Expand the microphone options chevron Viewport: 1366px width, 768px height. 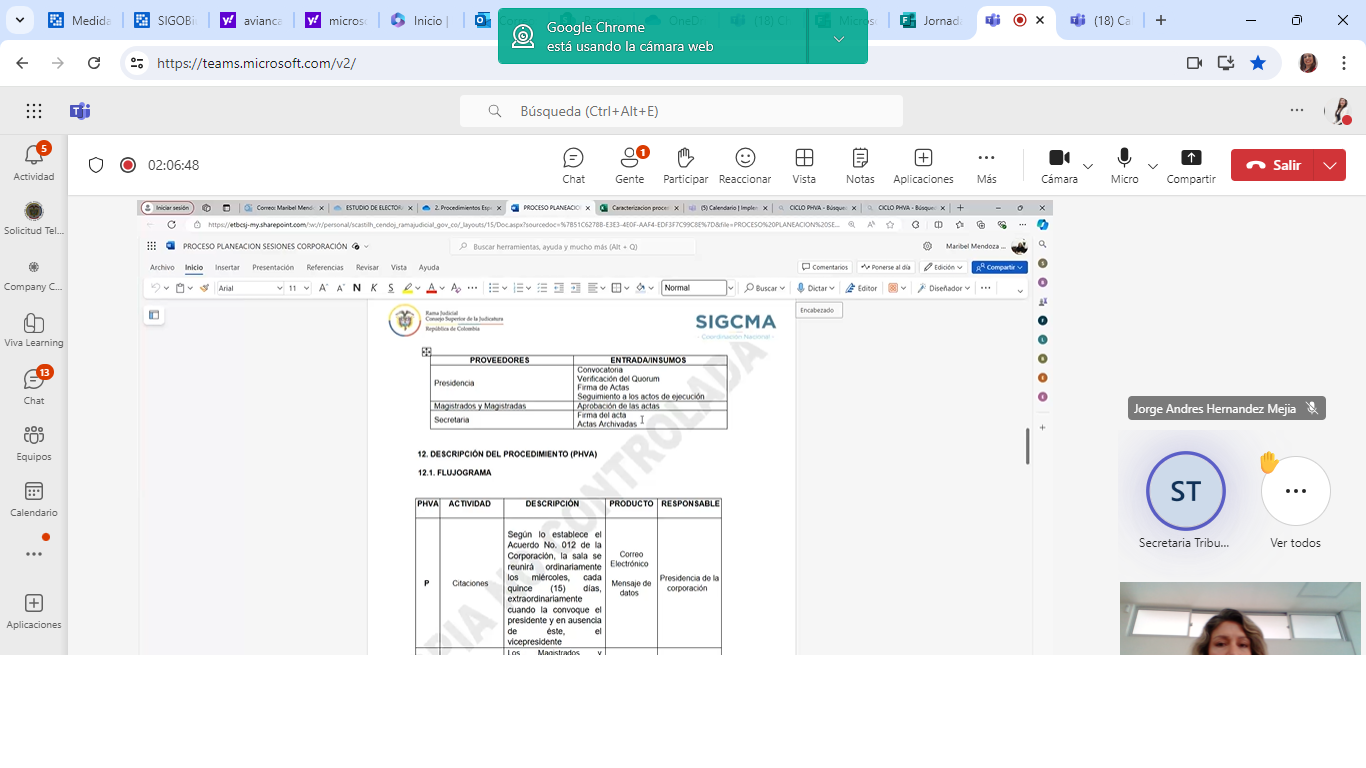click(1153, 166)
